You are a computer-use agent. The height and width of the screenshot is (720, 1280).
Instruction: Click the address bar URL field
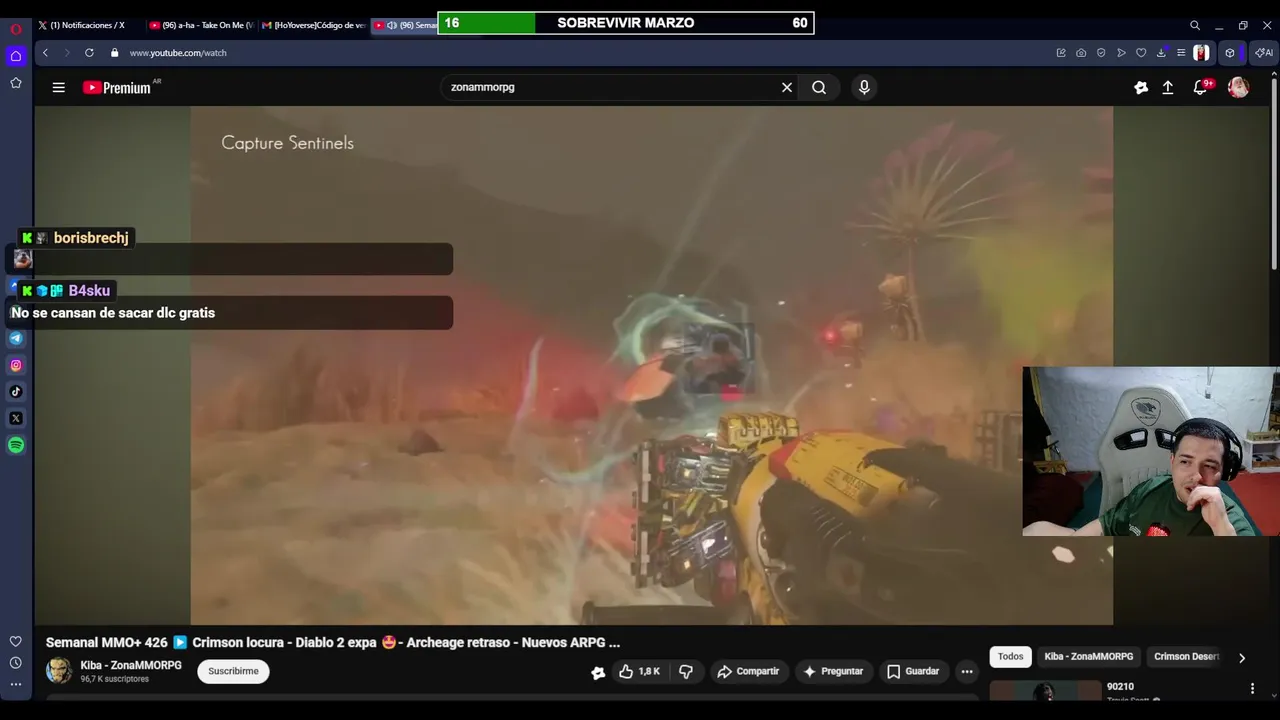click(x=580, y=53)
